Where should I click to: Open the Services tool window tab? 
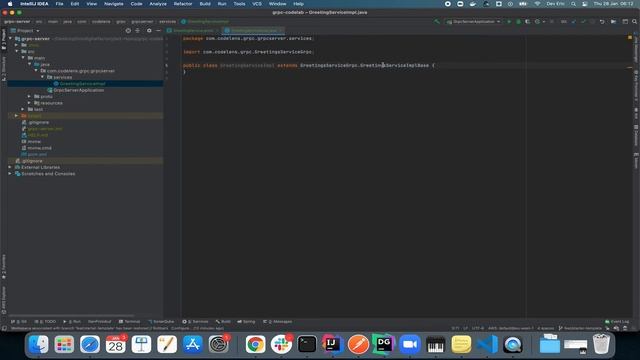click(x=196, y=322)
